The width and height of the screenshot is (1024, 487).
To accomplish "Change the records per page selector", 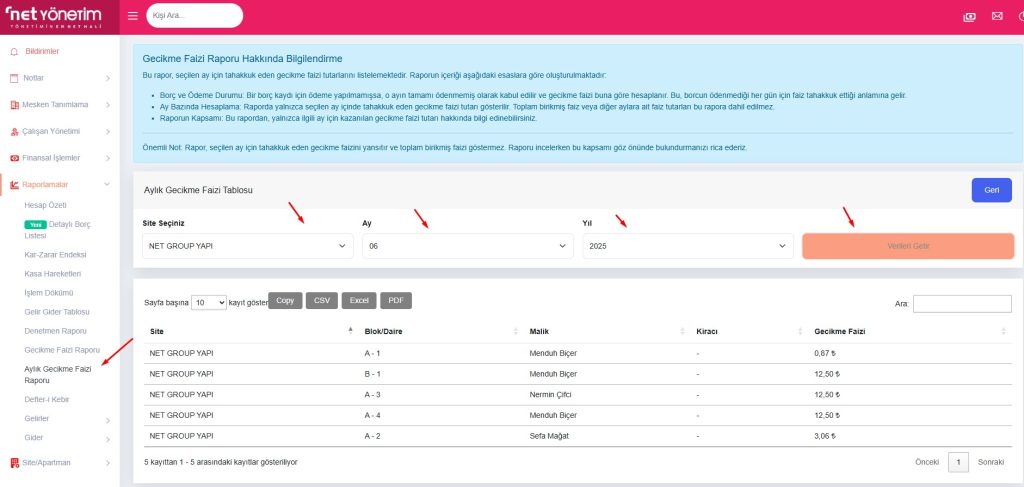I will click(x=210, y=301).
